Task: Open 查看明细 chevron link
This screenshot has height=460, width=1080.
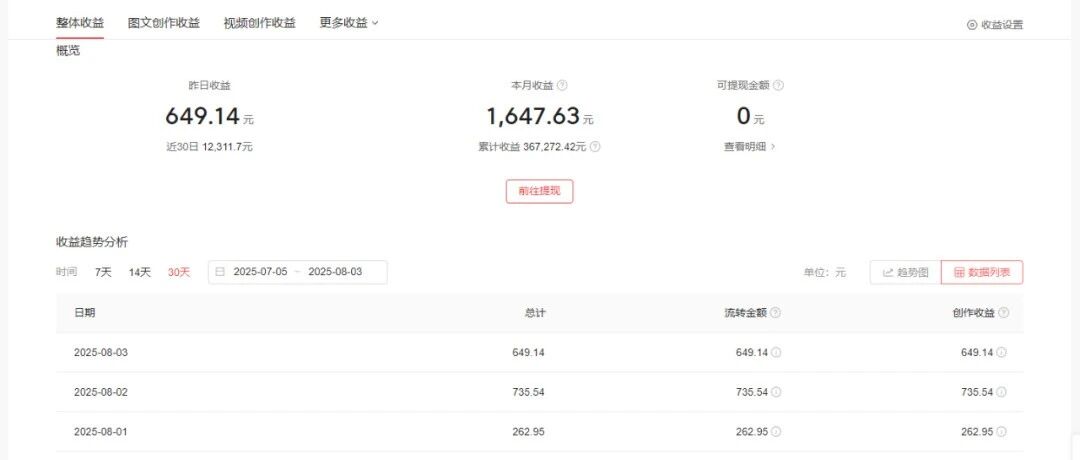Action: pyautogui.click(x=750, y=147)
